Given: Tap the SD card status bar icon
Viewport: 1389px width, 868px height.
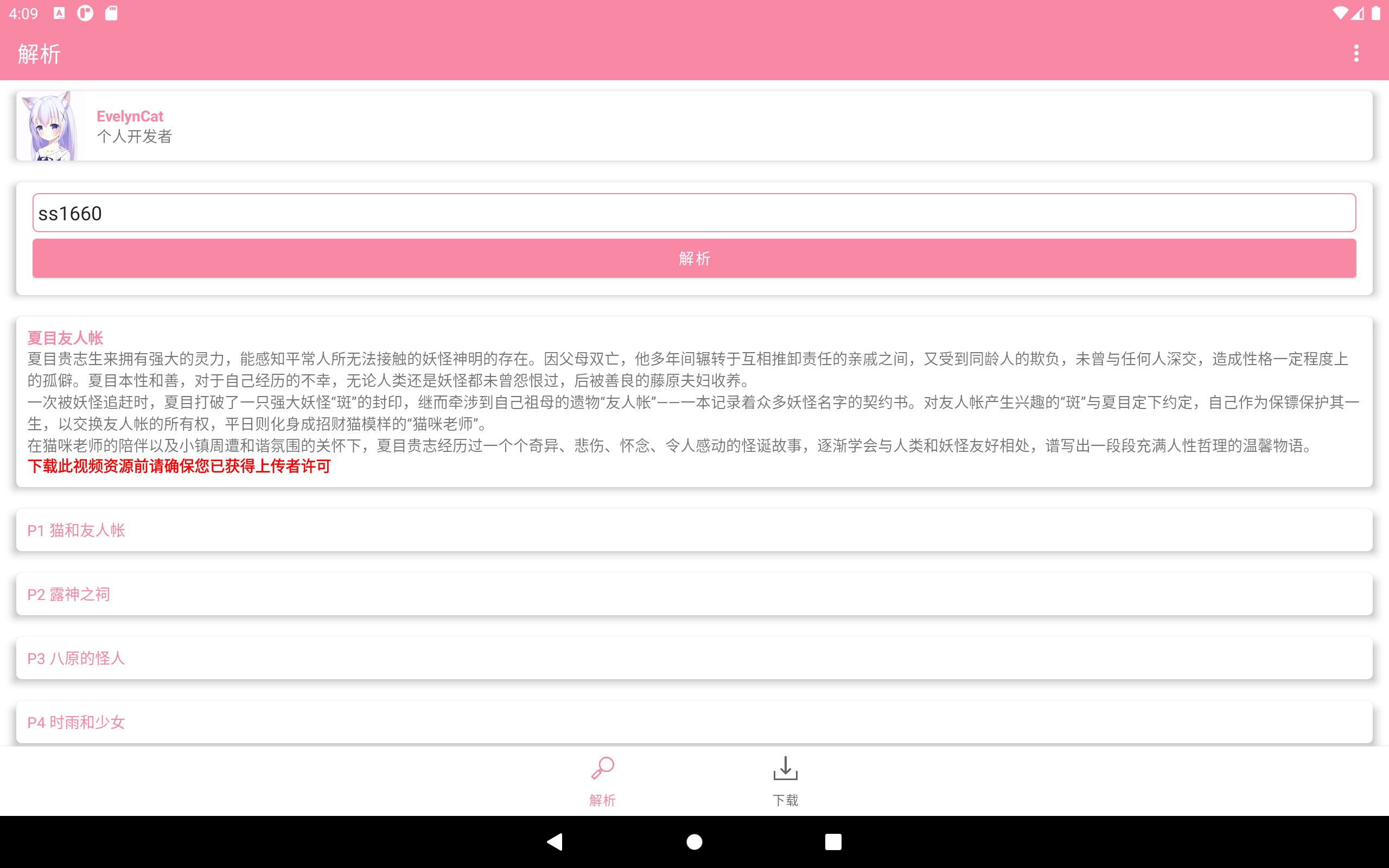Looking at the screenshot, I should coord(111,12).
